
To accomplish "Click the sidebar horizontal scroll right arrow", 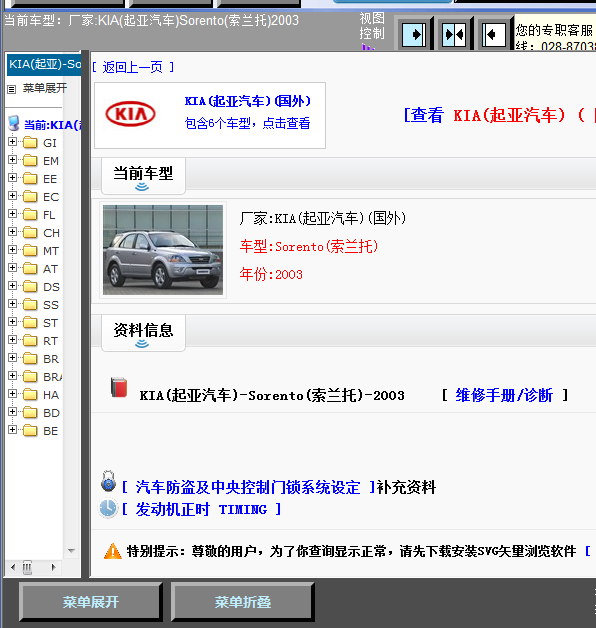I will [x=53, y=567].
